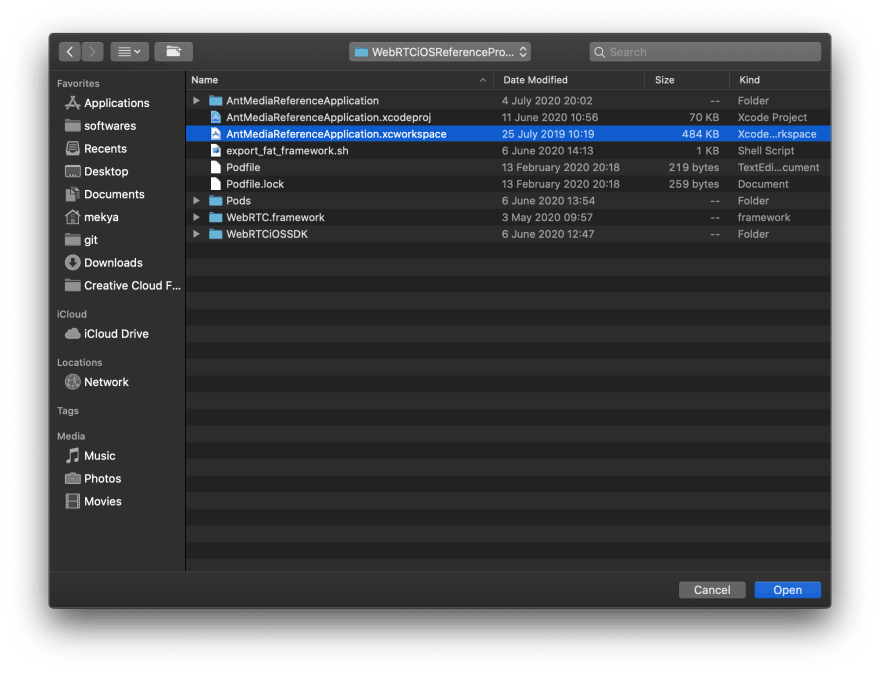Toggle the sort direction arrow in Name column
The width and height of the screenshot is (880, 673).
point(483,80)
